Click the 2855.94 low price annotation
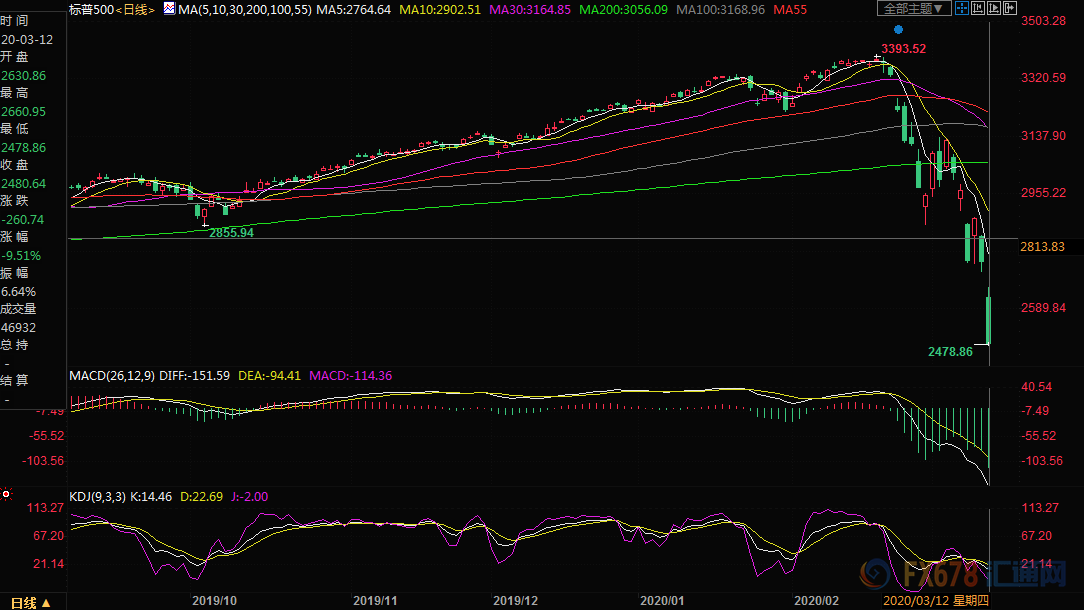The width and height of the screenshot is (1084, 610). coord(231,232)
